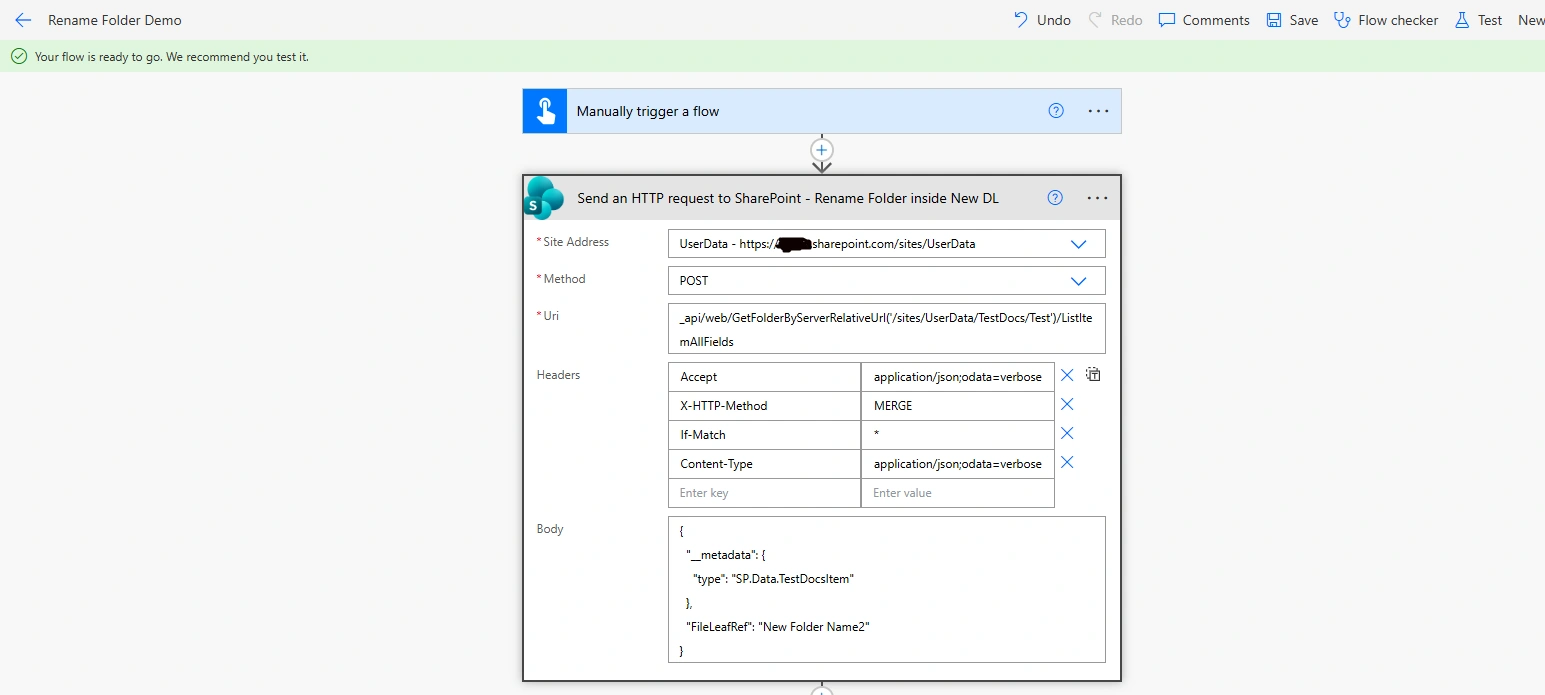This screenshot has height=695, width=1545.
Task: Expand the Site Address dropdown
Action: [x=1078, y=244]
